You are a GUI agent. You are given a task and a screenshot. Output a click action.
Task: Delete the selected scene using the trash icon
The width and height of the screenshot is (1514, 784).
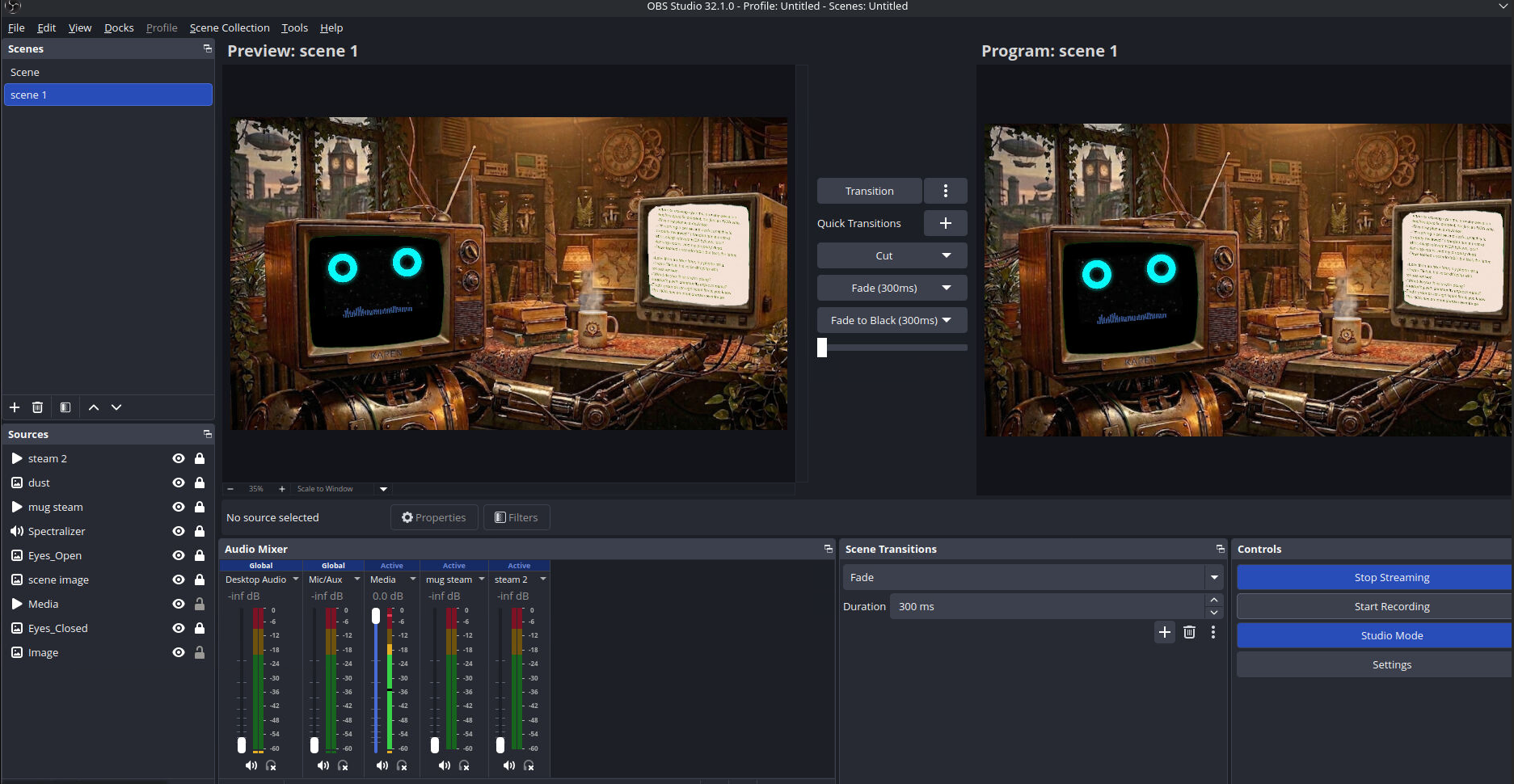(37, 407)
